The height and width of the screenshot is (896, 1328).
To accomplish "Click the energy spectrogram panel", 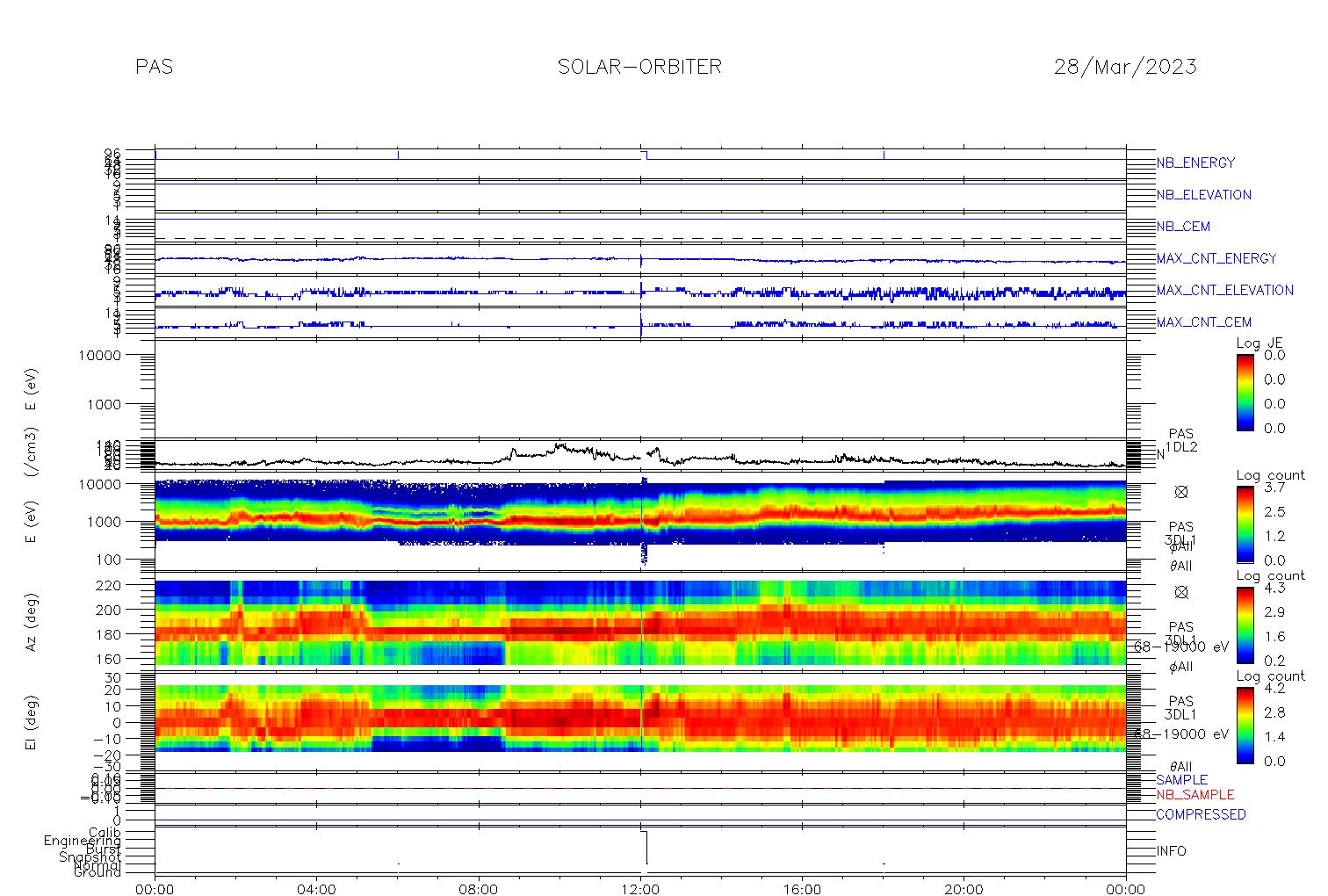I will coord(640,522).
